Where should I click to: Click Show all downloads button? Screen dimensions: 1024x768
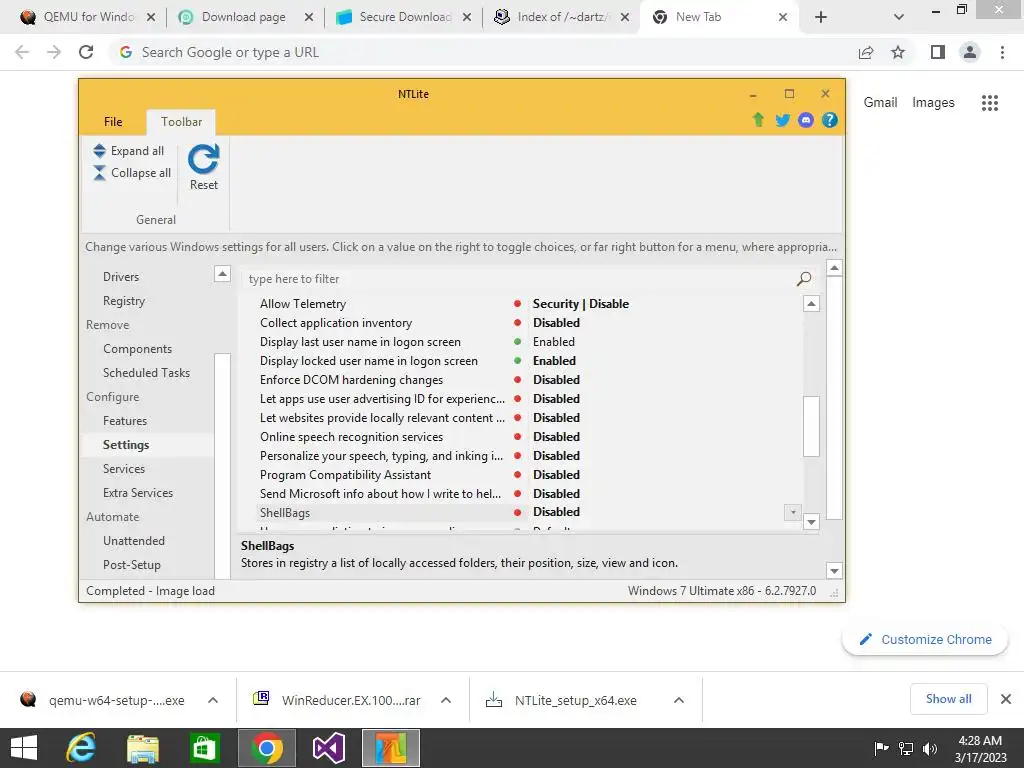click(948, 699)
